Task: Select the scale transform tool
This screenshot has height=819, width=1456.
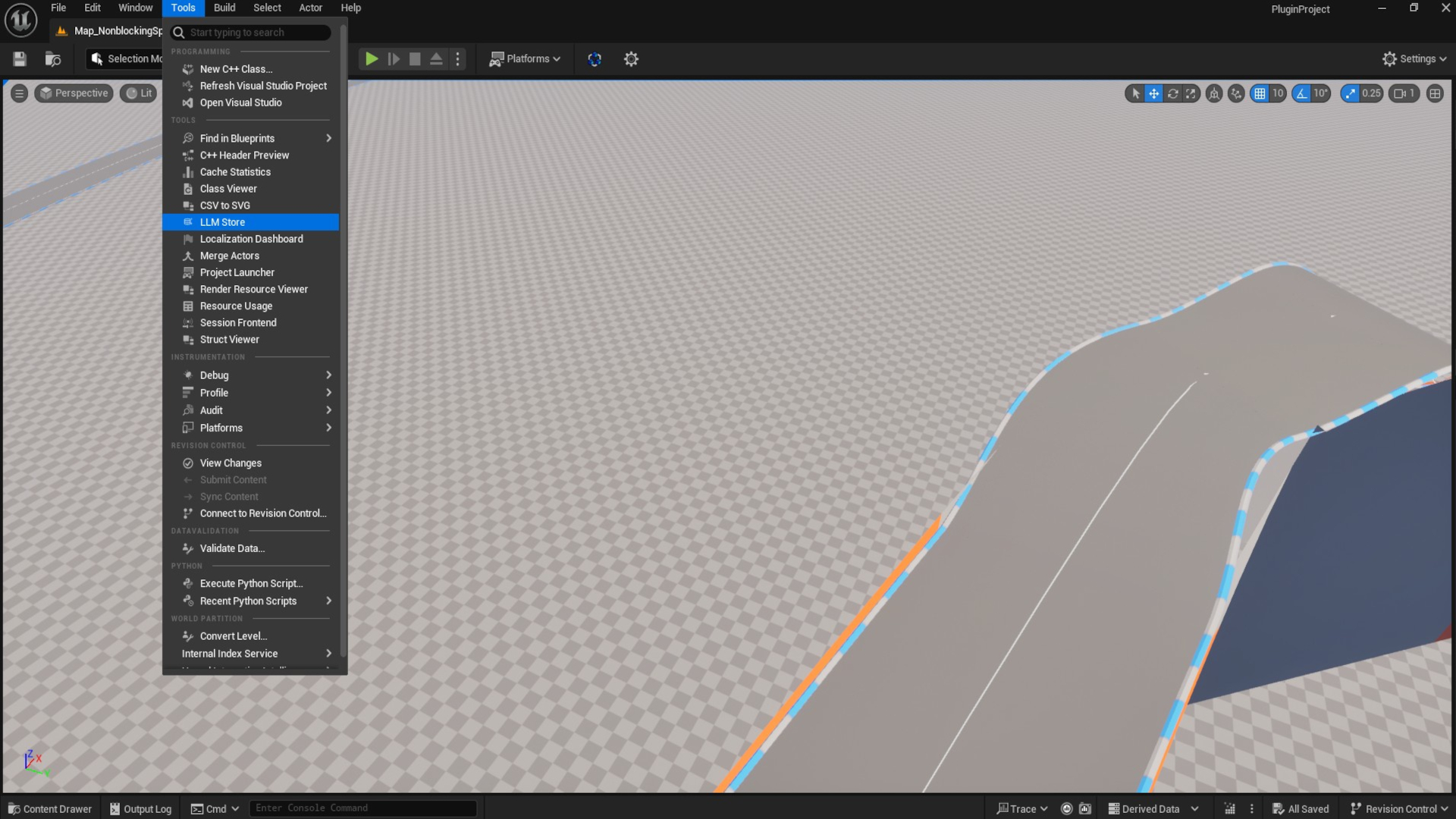Action: [x=1191, y=93]
